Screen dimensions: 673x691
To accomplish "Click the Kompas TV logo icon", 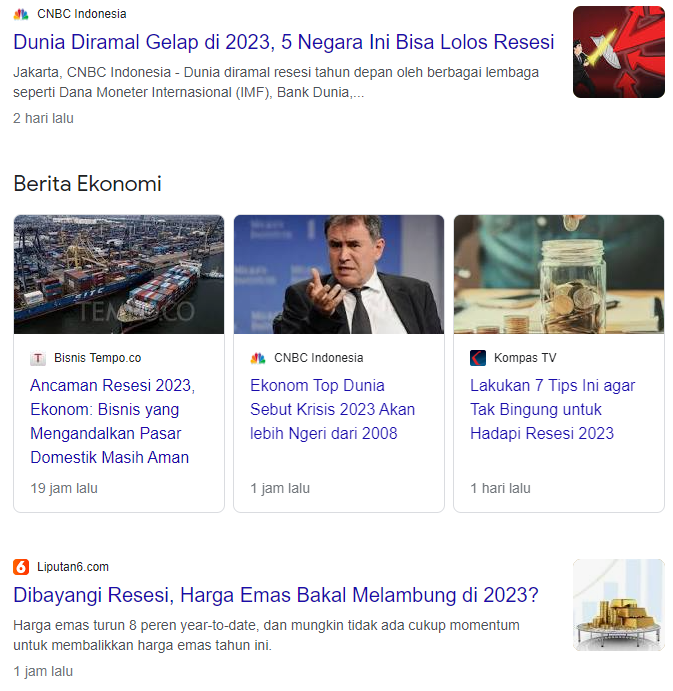I will coord(478,358).
